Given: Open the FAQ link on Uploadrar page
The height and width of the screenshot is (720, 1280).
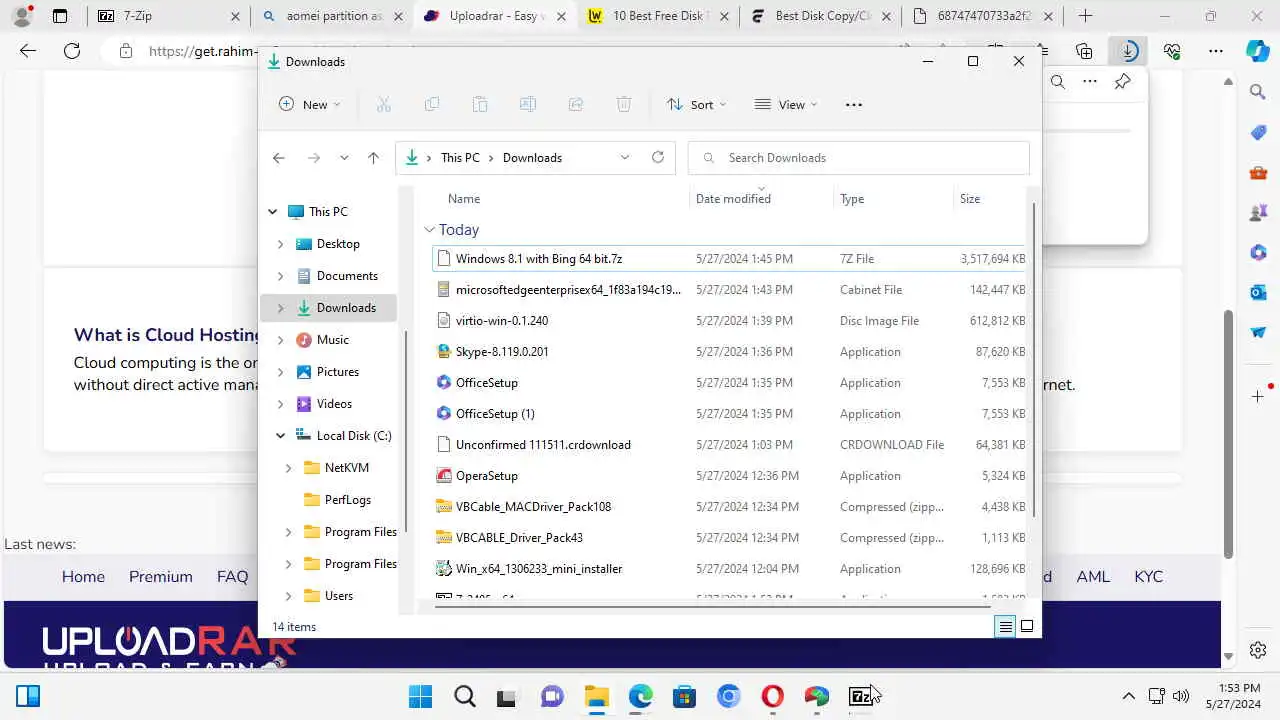Looking at the screenshot, I should click(232, 576).
